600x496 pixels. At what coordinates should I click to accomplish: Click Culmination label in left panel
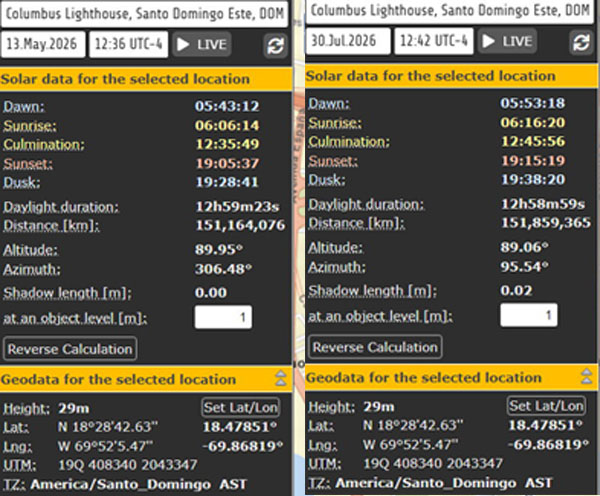44,144
